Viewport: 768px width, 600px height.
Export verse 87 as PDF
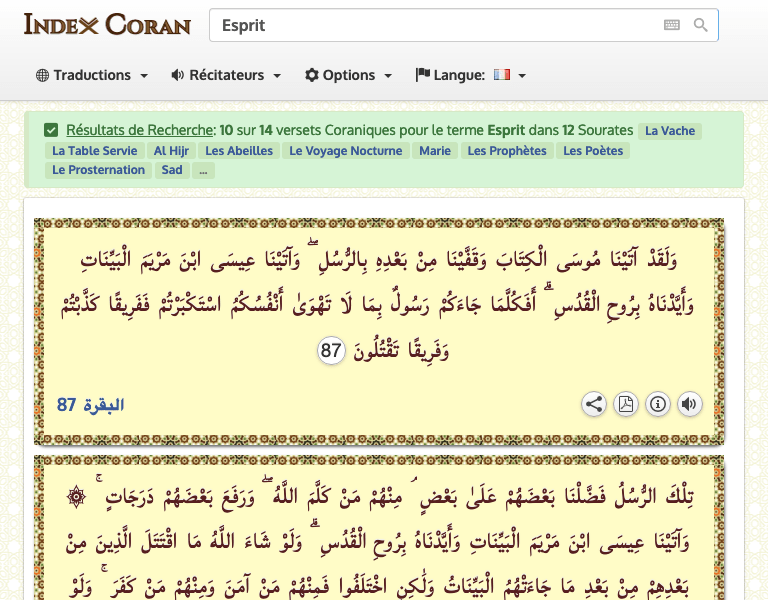[x=625, y=404]
